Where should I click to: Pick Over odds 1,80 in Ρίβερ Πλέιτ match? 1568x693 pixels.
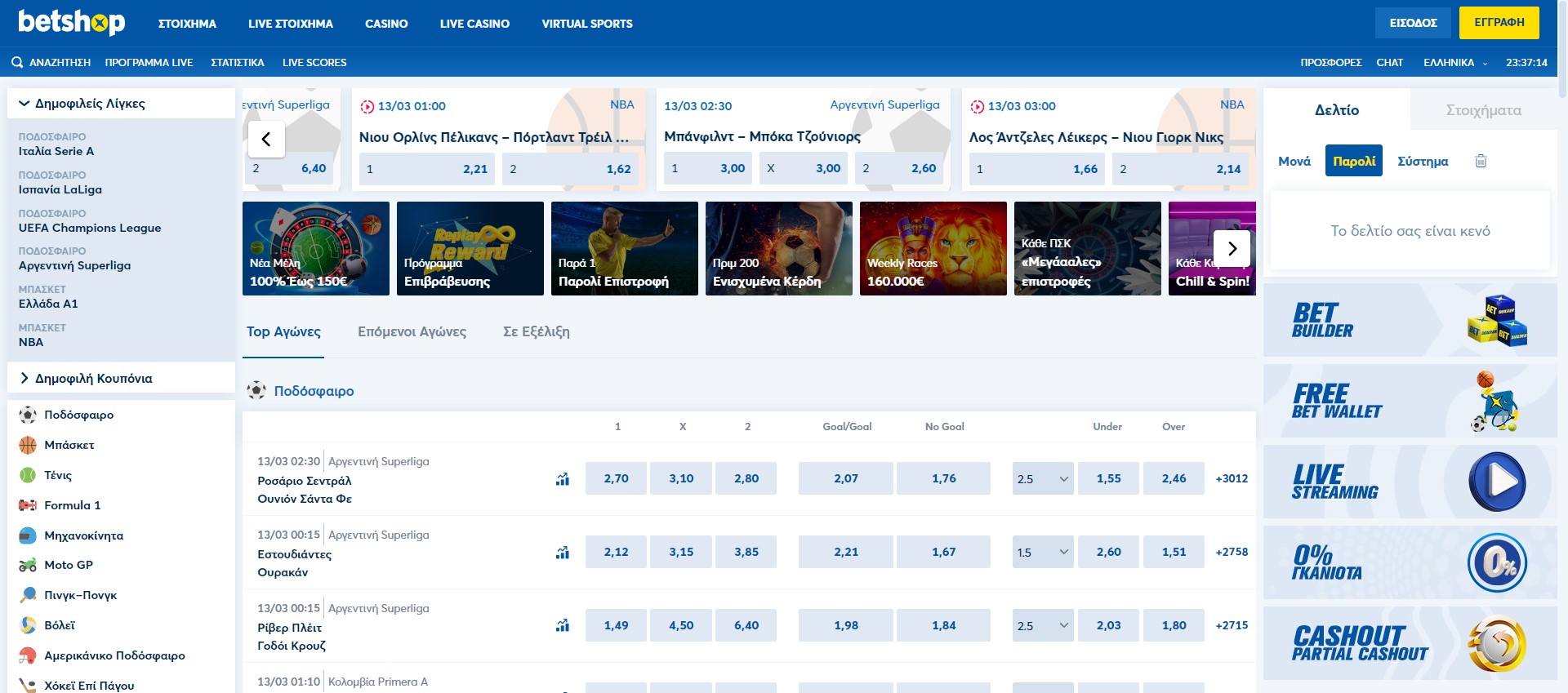tap(1174, 625)
